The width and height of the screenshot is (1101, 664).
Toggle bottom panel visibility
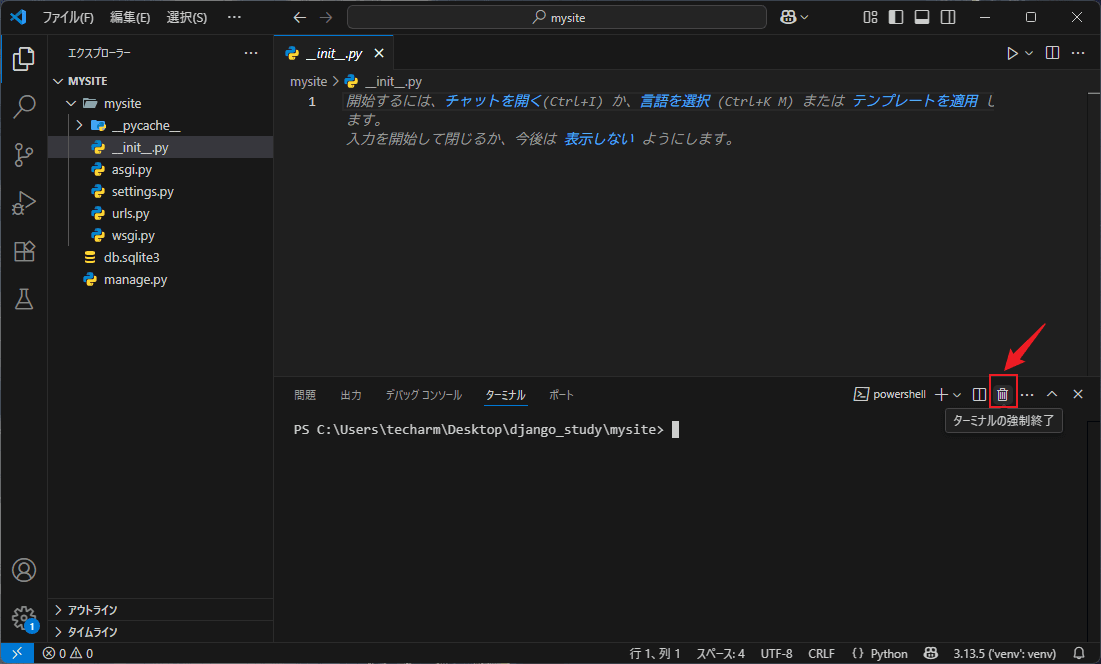tap(922, 18)
